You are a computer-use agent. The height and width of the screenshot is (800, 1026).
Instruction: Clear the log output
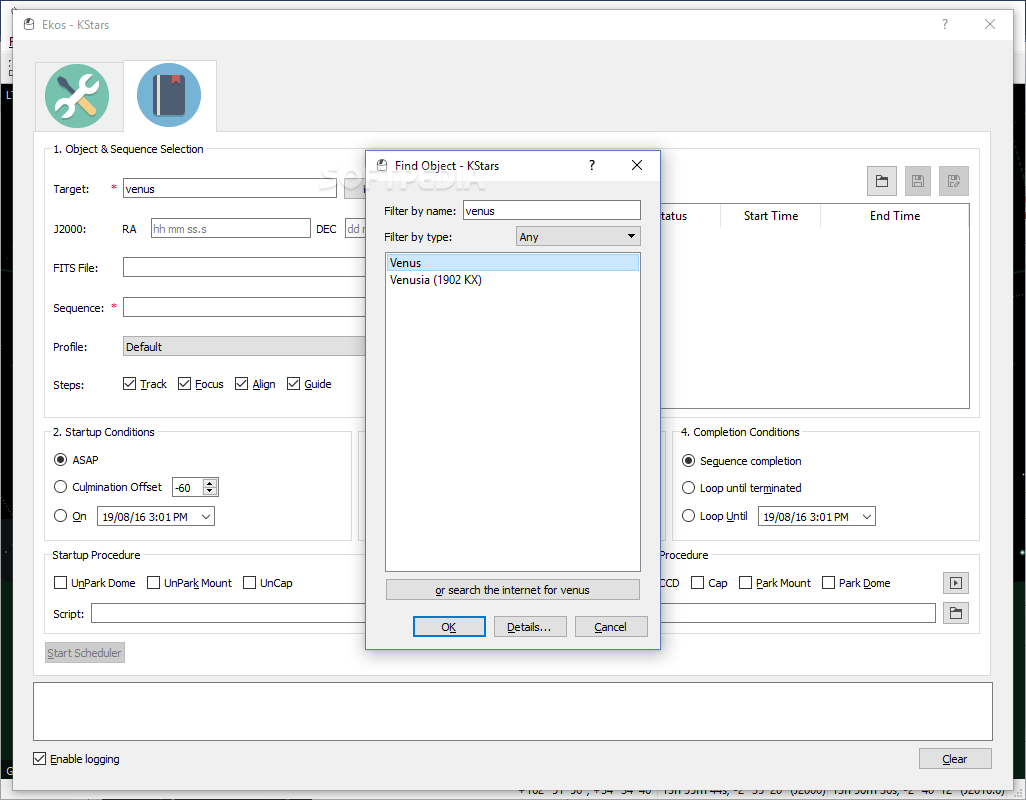955,759
